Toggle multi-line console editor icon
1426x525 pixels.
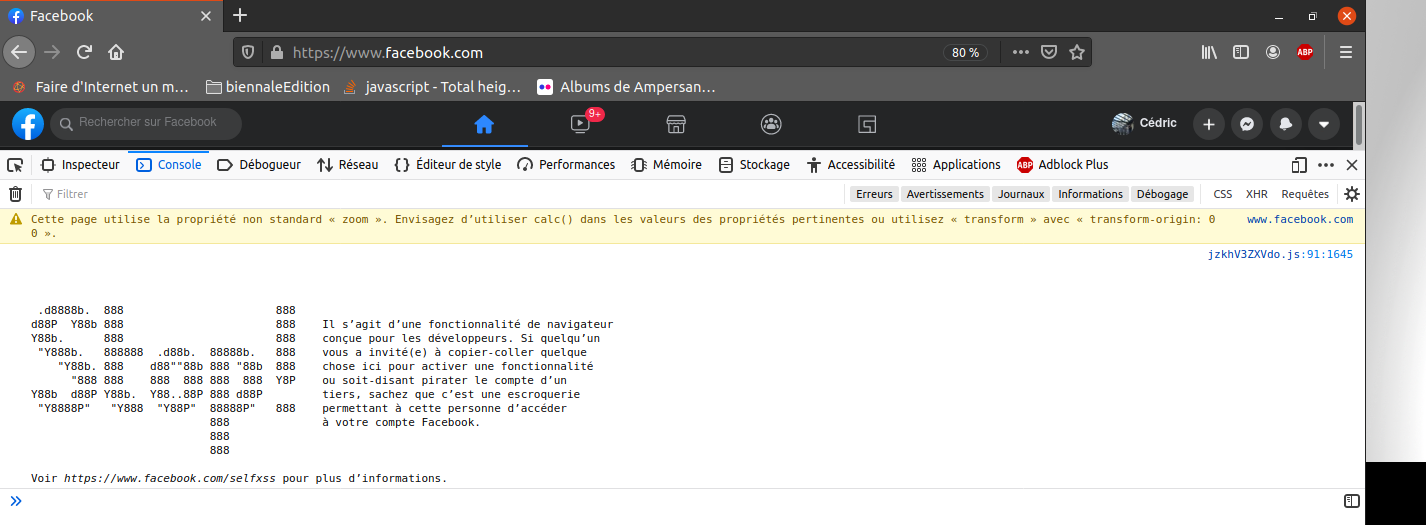pyautogui.click(x=1351, y=501)
